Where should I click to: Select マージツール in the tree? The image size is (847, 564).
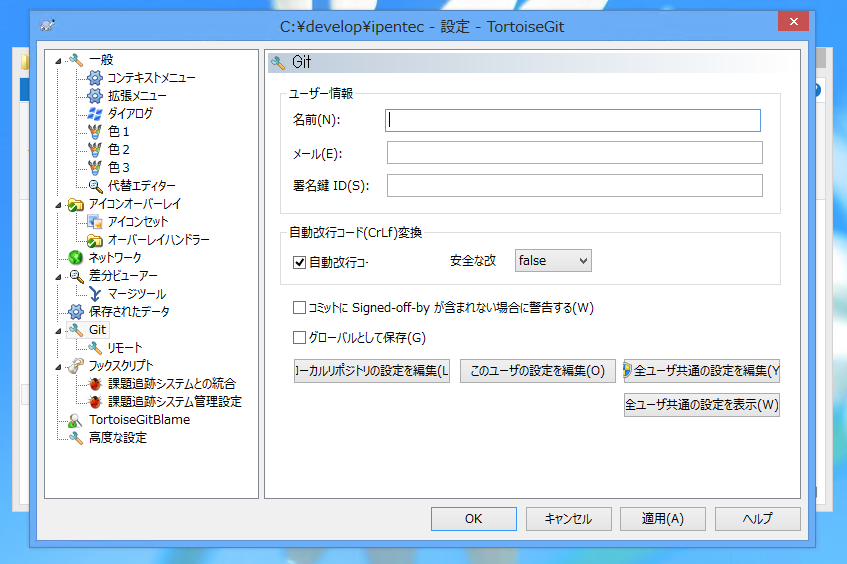coord(137,294)
